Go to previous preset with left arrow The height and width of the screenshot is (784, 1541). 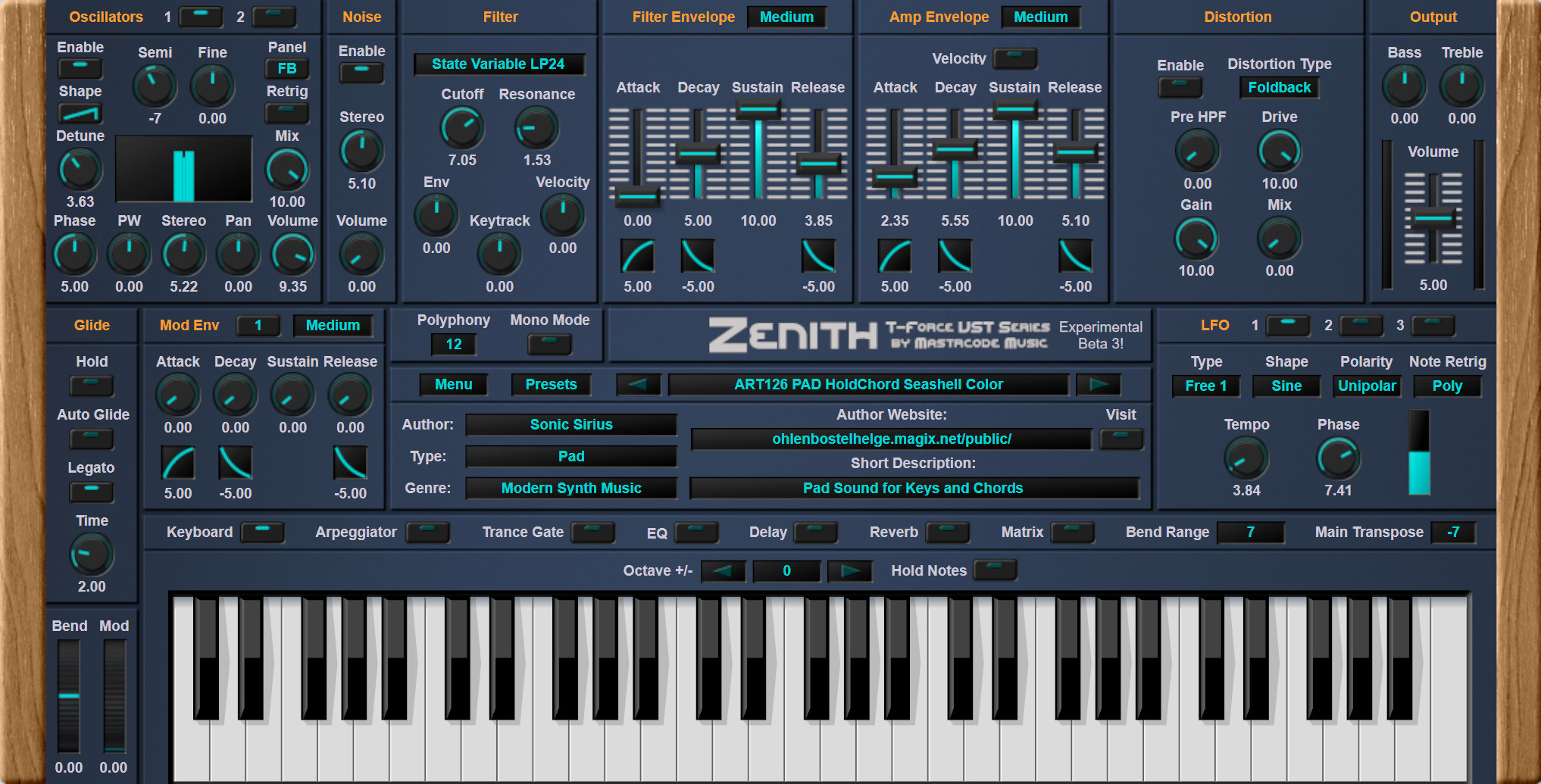[x=638, y=384]
